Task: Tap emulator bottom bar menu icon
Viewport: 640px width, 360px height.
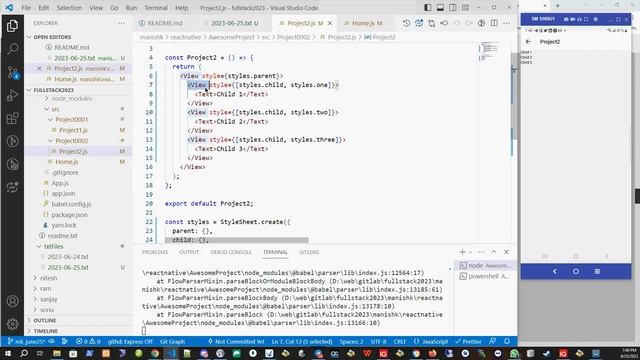Action: coord(597,271)
